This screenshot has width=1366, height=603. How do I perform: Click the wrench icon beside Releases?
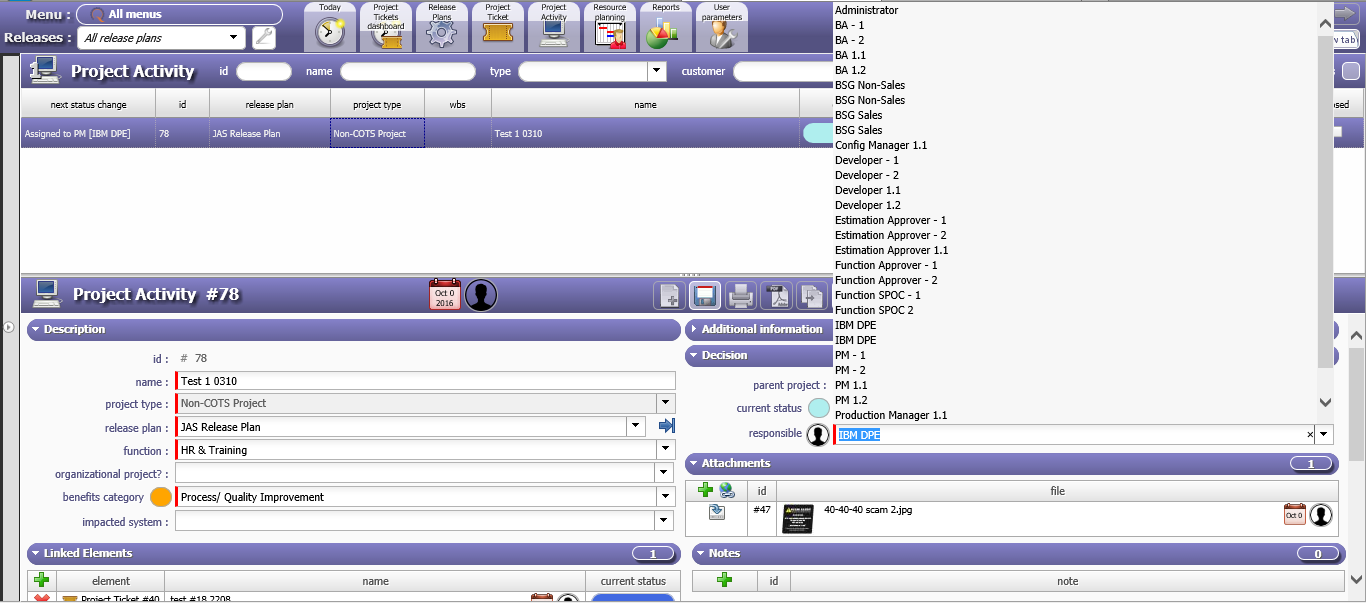264,38
